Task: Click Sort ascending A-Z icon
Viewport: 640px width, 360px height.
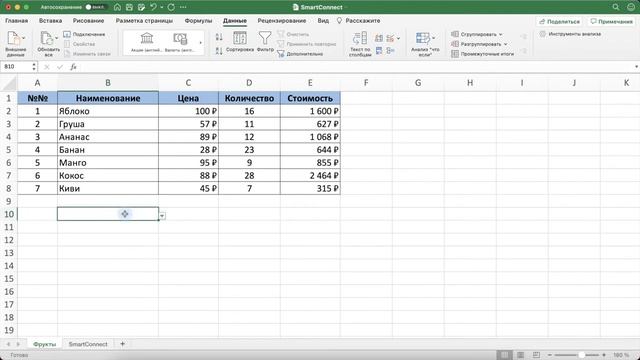Action: coord(219,37)
